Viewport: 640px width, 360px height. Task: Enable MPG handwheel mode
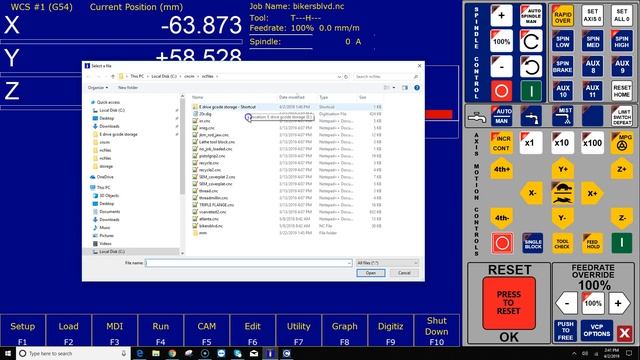(x=622, y=143)
